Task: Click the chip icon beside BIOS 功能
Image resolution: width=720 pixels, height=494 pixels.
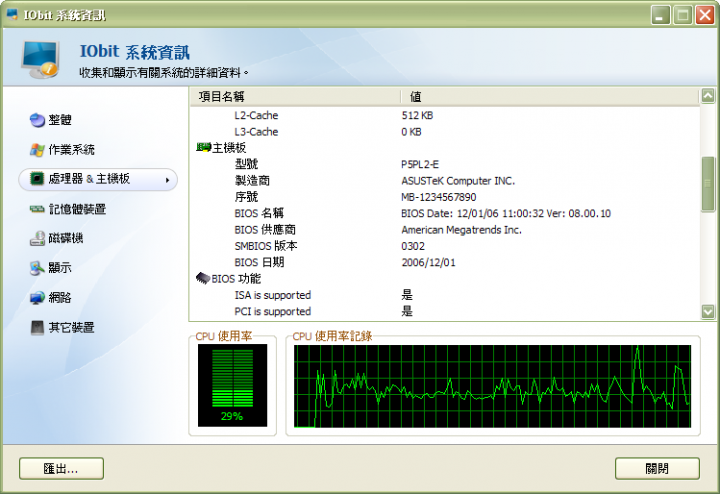Action: pos(203,278)
